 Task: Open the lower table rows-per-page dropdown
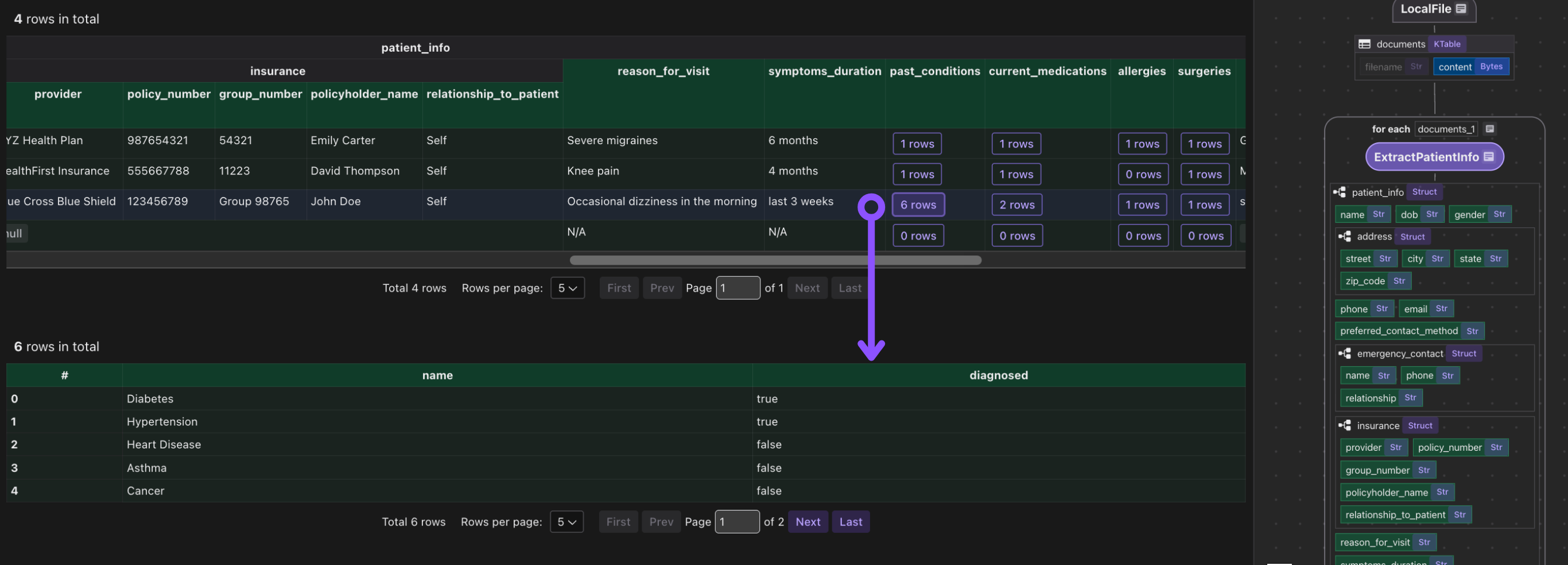(x=566, y=522)
